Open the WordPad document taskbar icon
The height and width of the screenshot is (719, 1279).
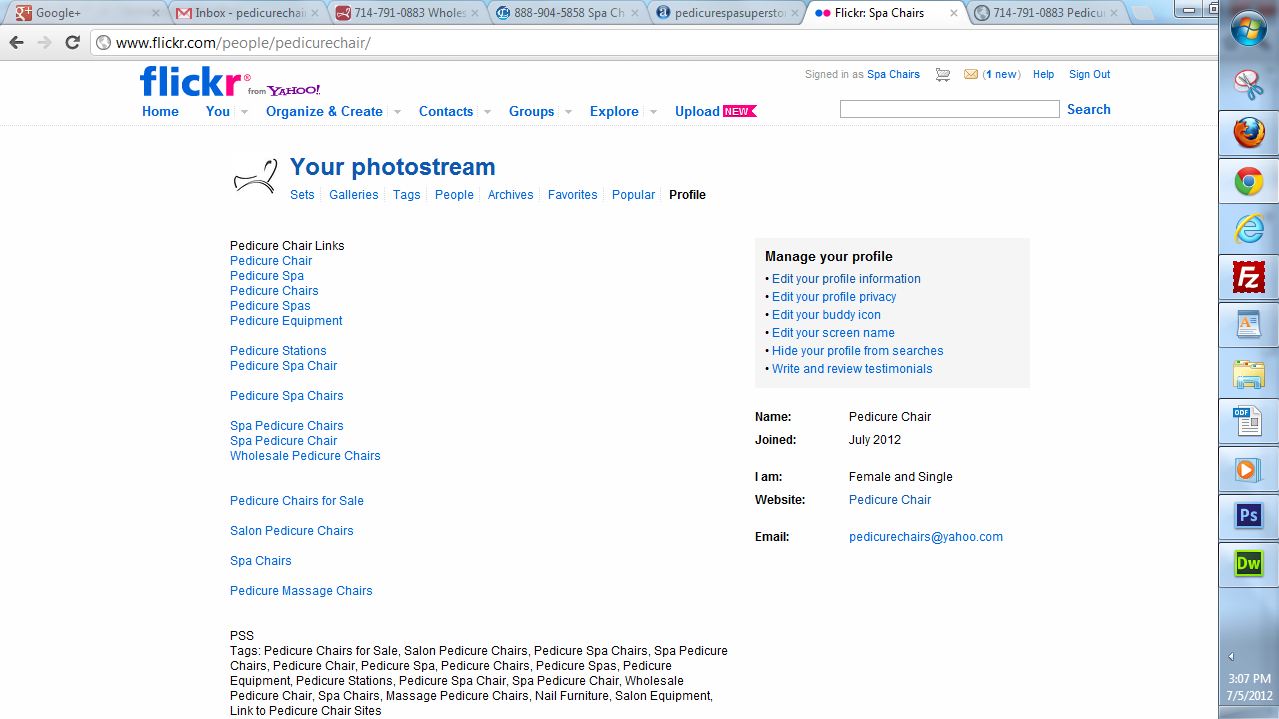point(1249,325)
